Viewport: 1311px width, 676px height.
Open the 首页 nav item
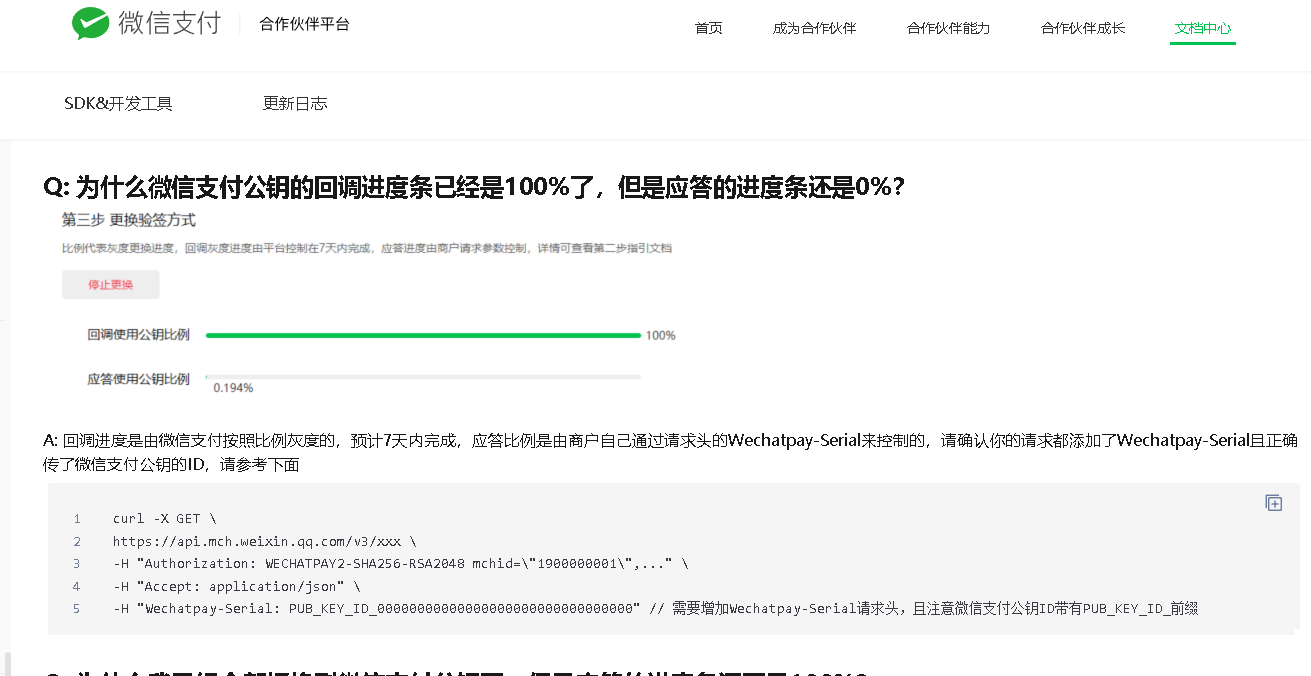(709, 28)
